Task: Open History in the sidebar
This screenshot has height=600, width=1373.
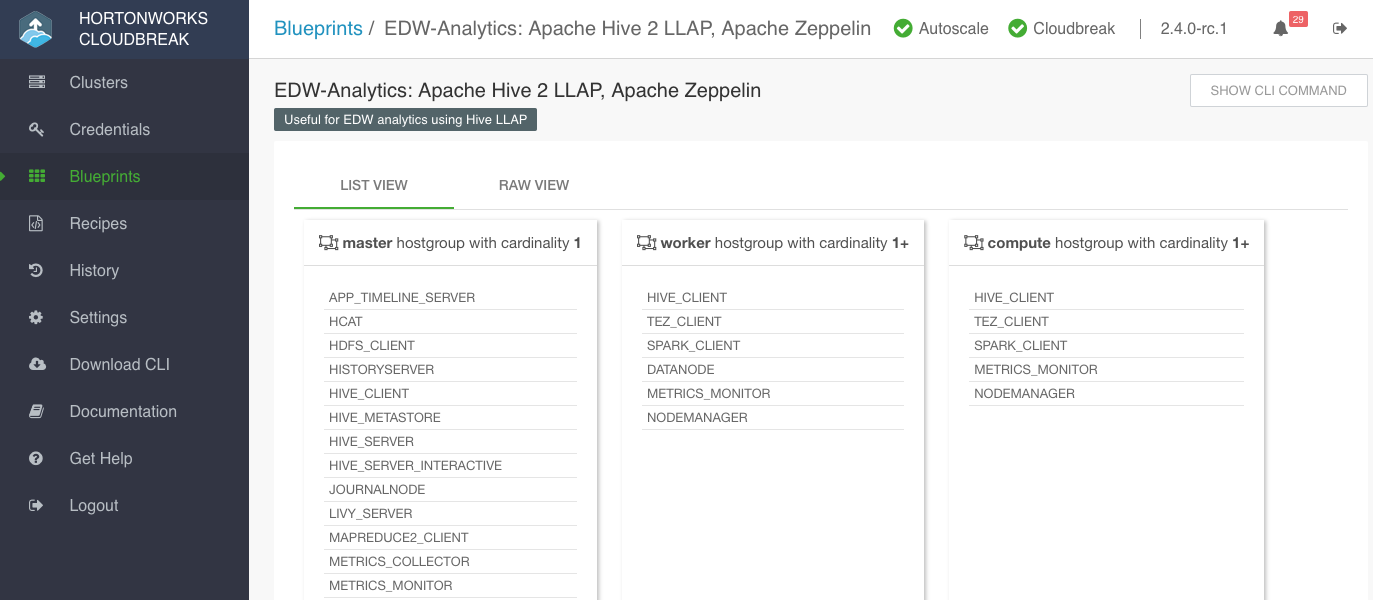Action: click(124, 270)
